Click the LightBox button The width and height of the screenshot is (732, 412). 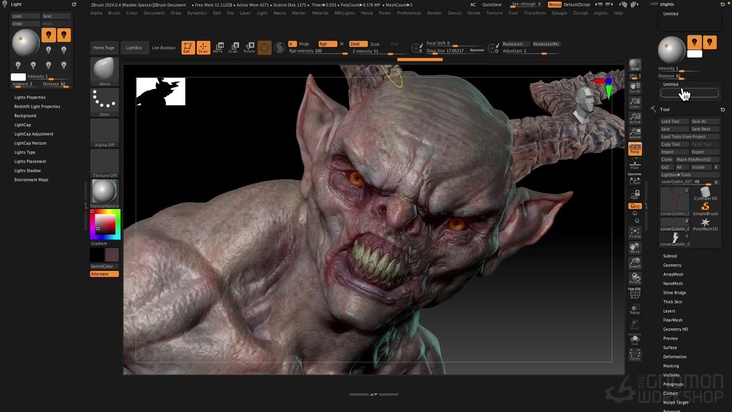pos(133,47)
